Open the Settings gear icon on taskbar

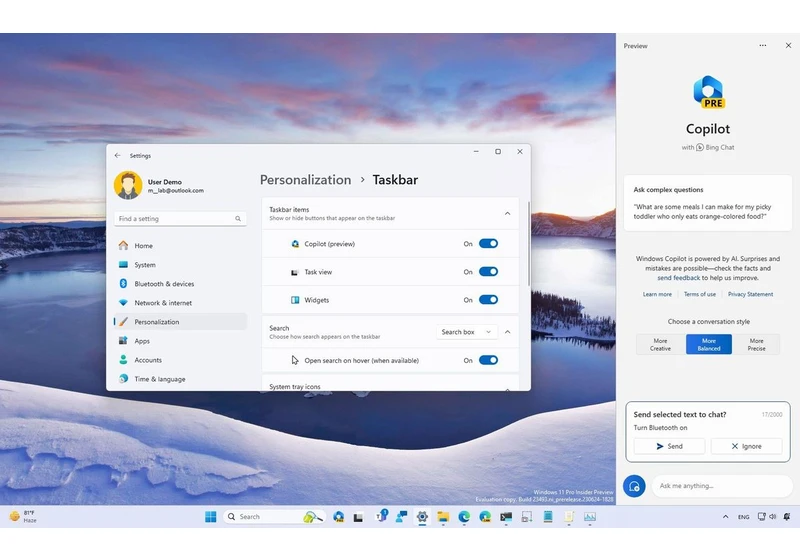coord(422,517)
